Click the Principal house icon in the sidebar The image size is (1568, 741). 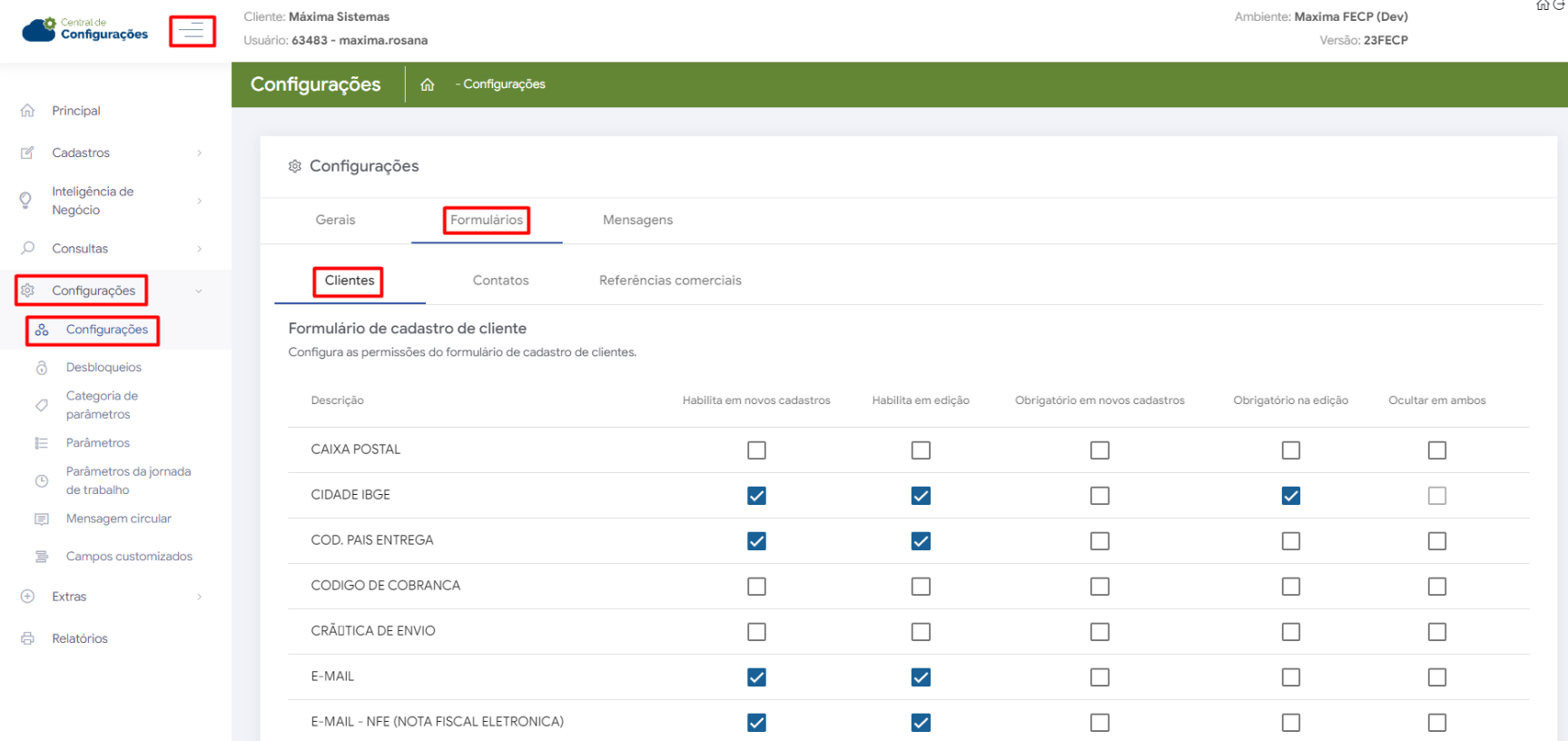click(27, 111)
